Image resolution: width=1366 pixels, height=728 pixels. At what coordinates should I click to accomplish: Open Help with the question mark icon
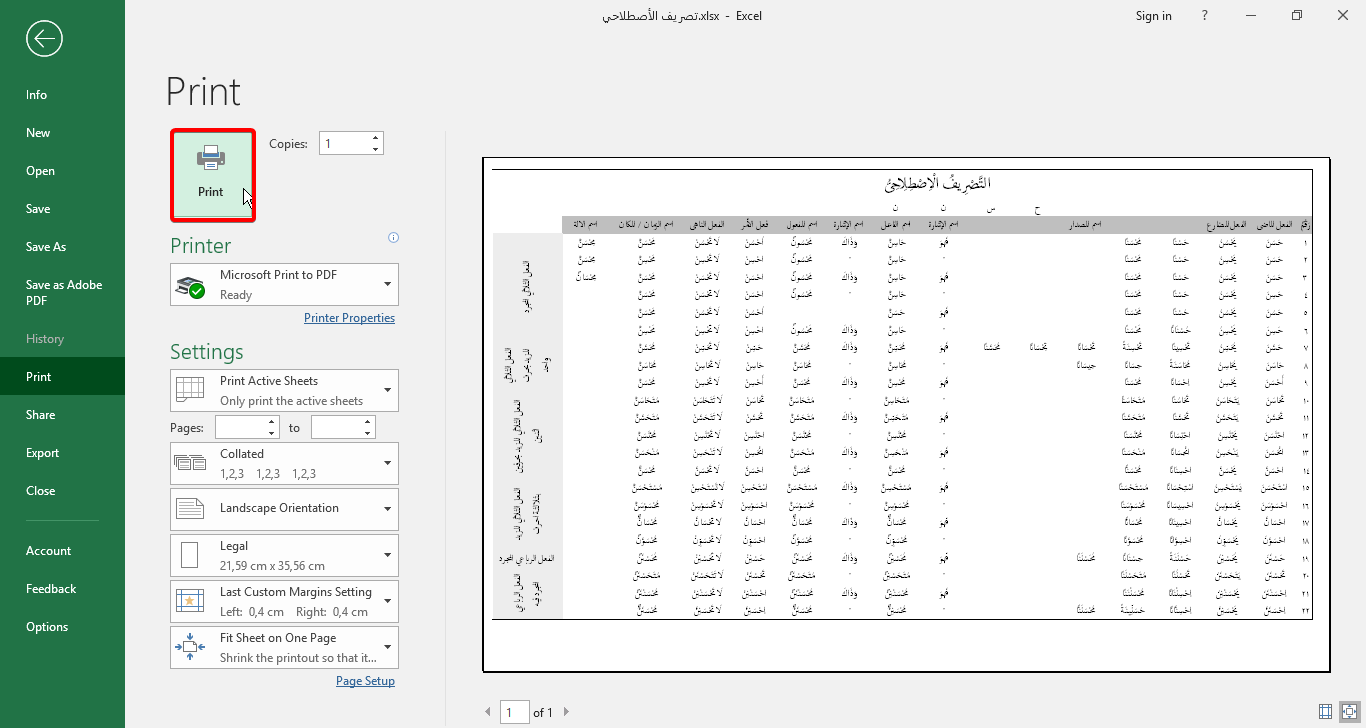(x=1204, y=16)
